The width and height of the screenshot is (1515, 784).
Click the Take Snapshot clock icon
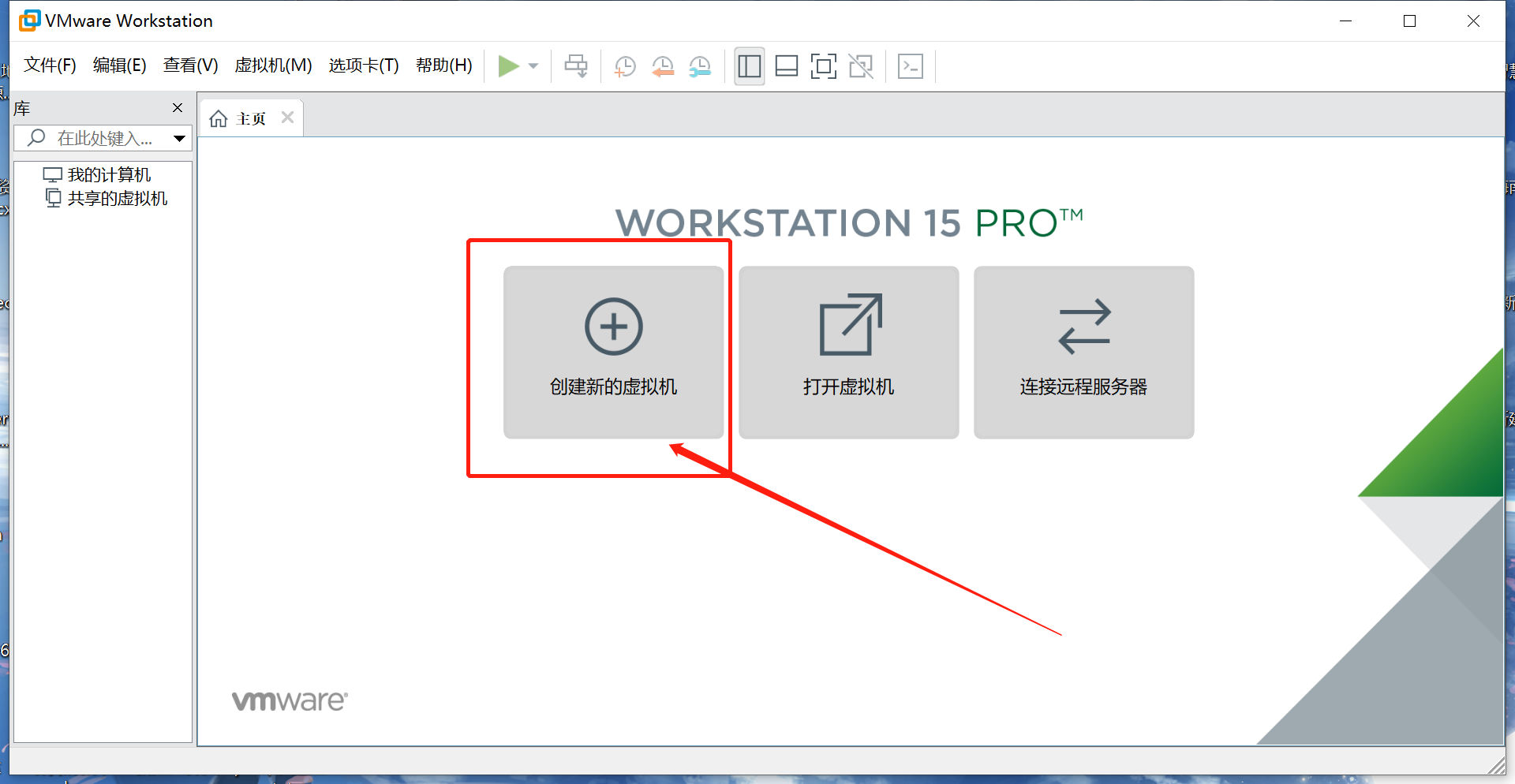[625, 66]
